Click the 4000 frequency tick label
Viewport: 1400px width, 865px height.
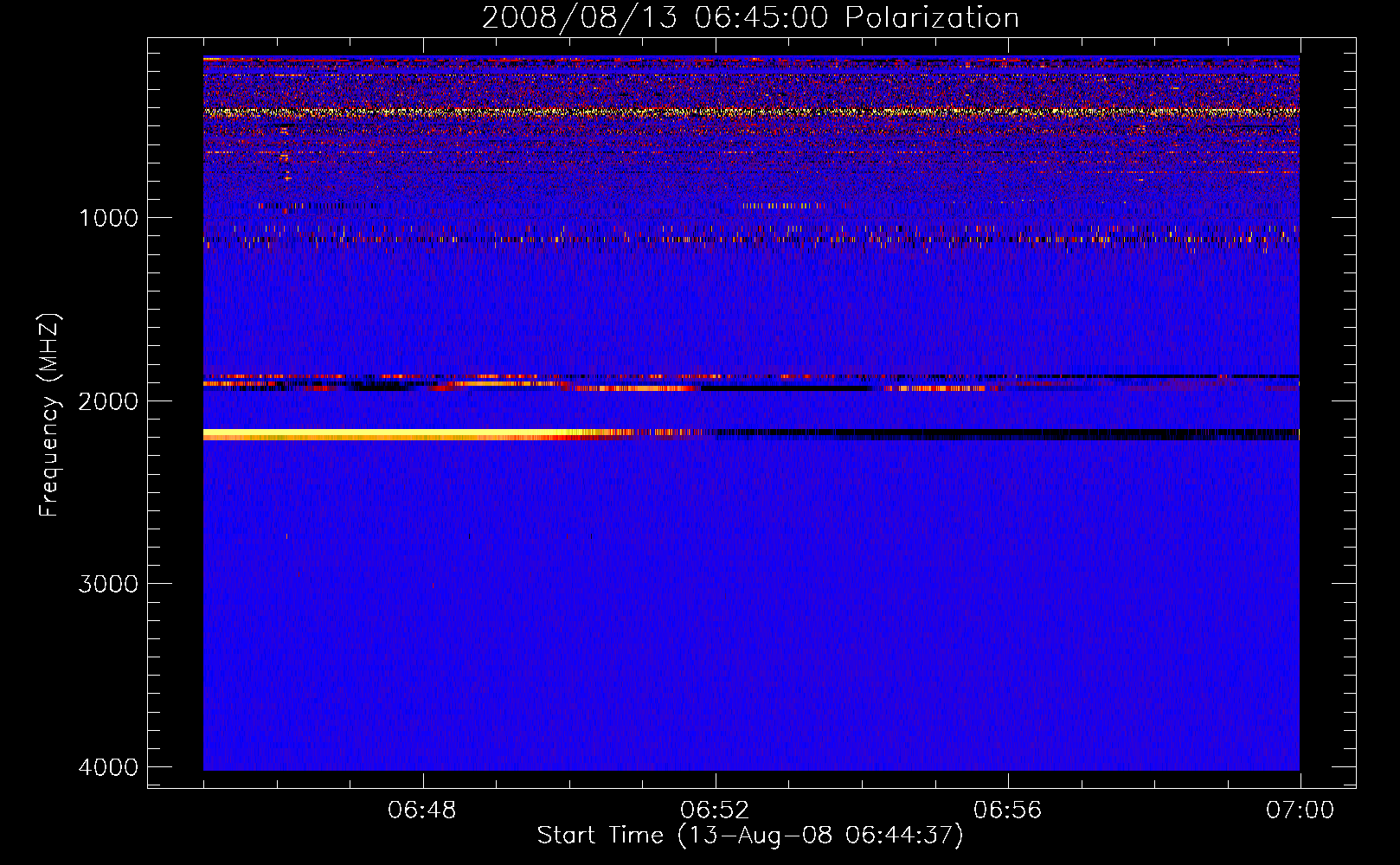tap(108, 767)
